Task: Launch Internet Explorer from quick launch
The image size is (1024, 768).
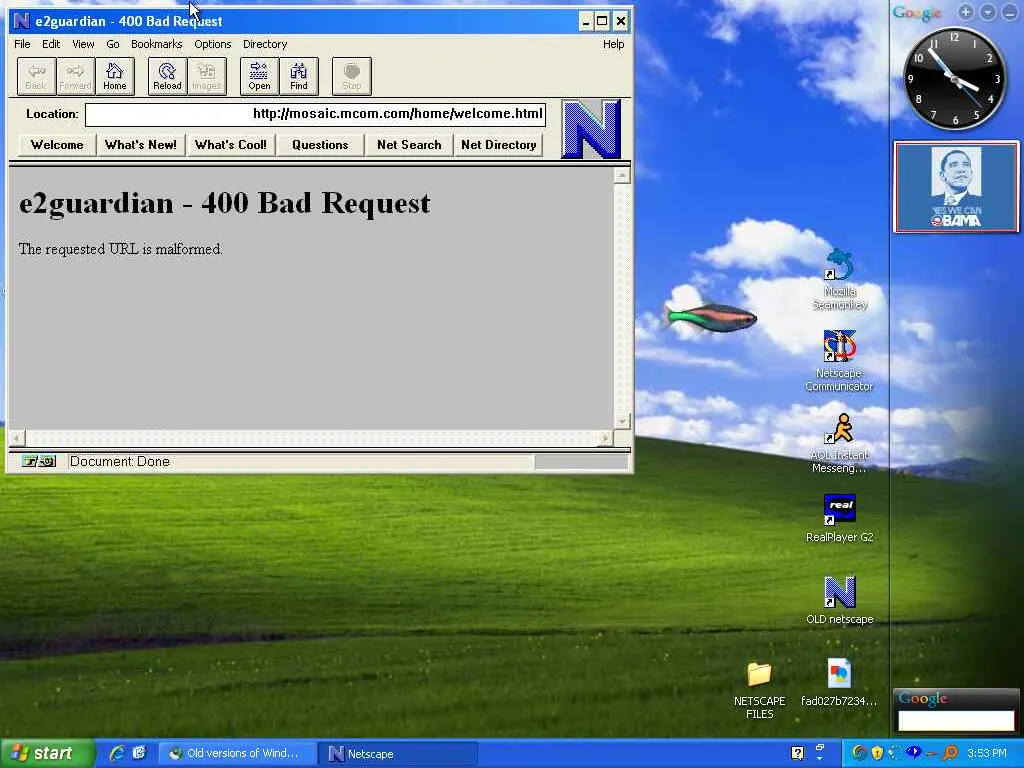Action: (117, 753)
